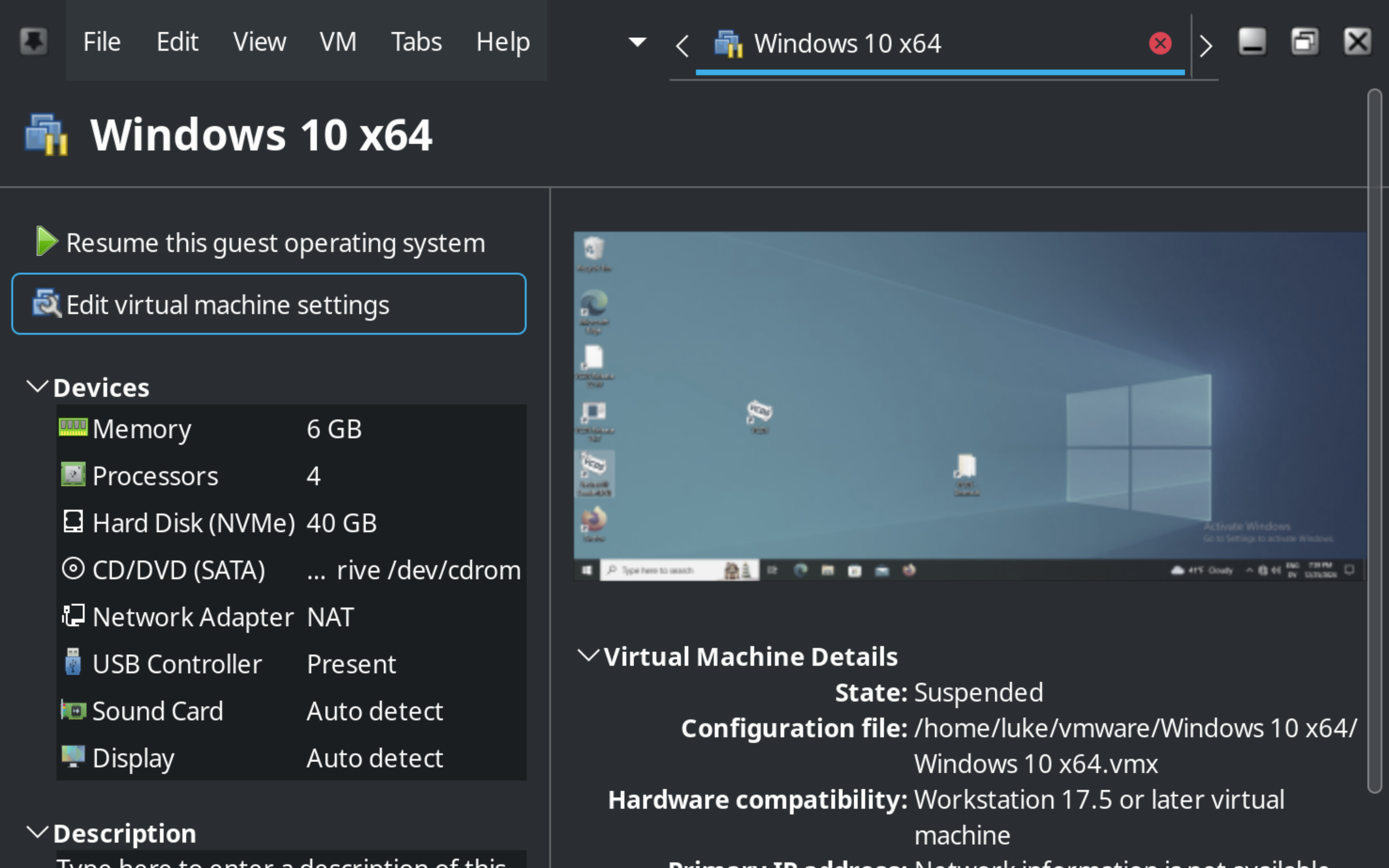Click the USB Controller icon
Image resolution: width=1389 pixels, height=868 pixels.
click(x=73, y=662)
